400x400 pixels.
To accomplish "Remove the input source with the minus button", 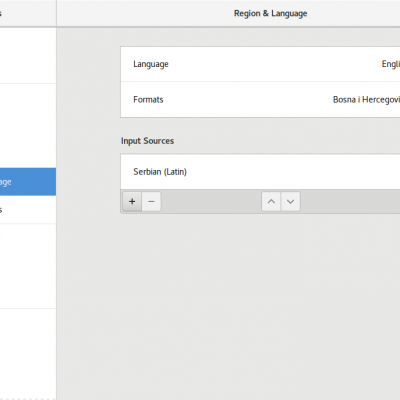I will click(151, 201).
